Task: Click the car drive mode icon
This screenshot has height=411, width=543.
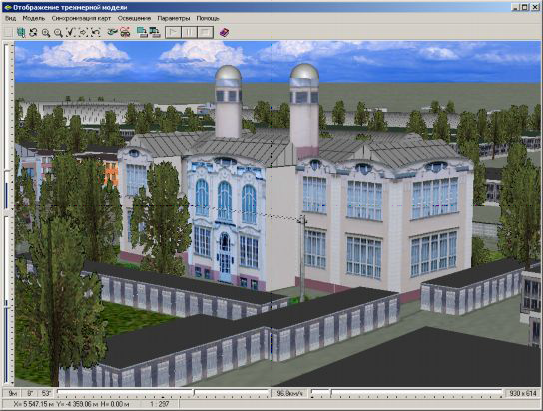Action: coord(125,33)
